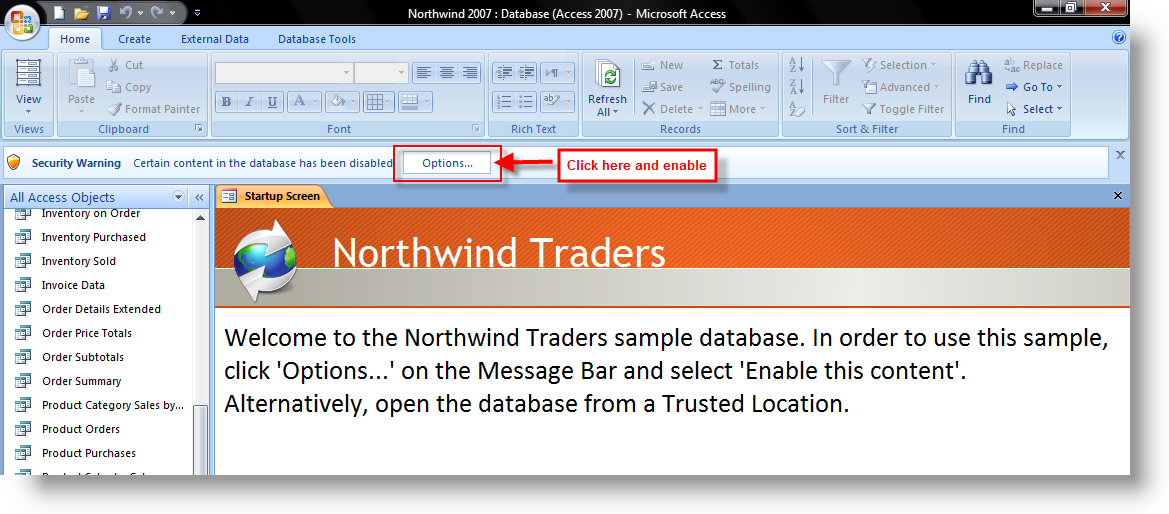The width and height of the screenshot is (1169, 514).
Task: Toggle Bold formatting button
Action: 226,102
